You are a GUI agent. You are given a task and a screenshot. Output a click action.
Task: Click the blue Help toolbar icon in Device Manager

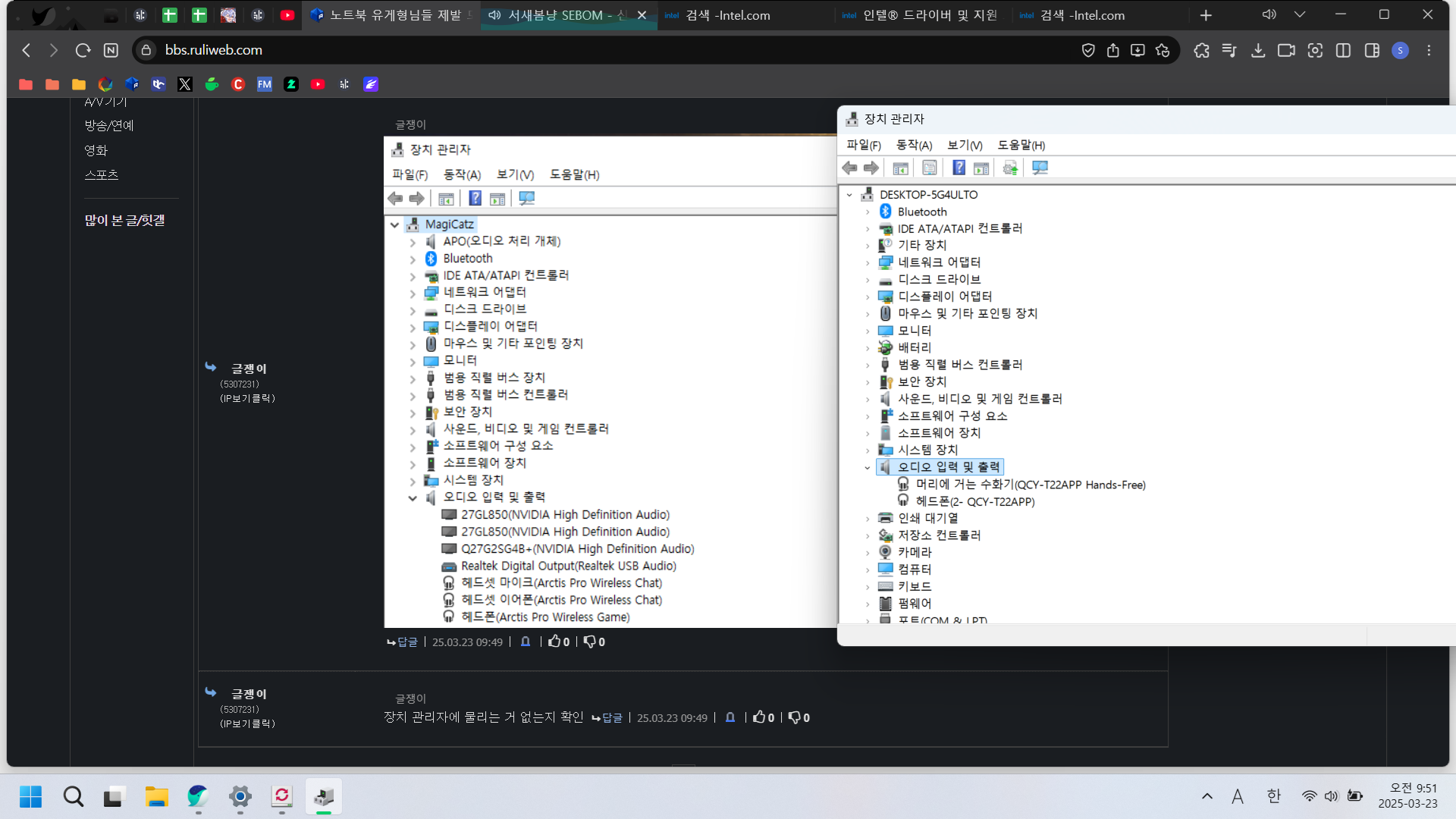(x=959, y=168)
